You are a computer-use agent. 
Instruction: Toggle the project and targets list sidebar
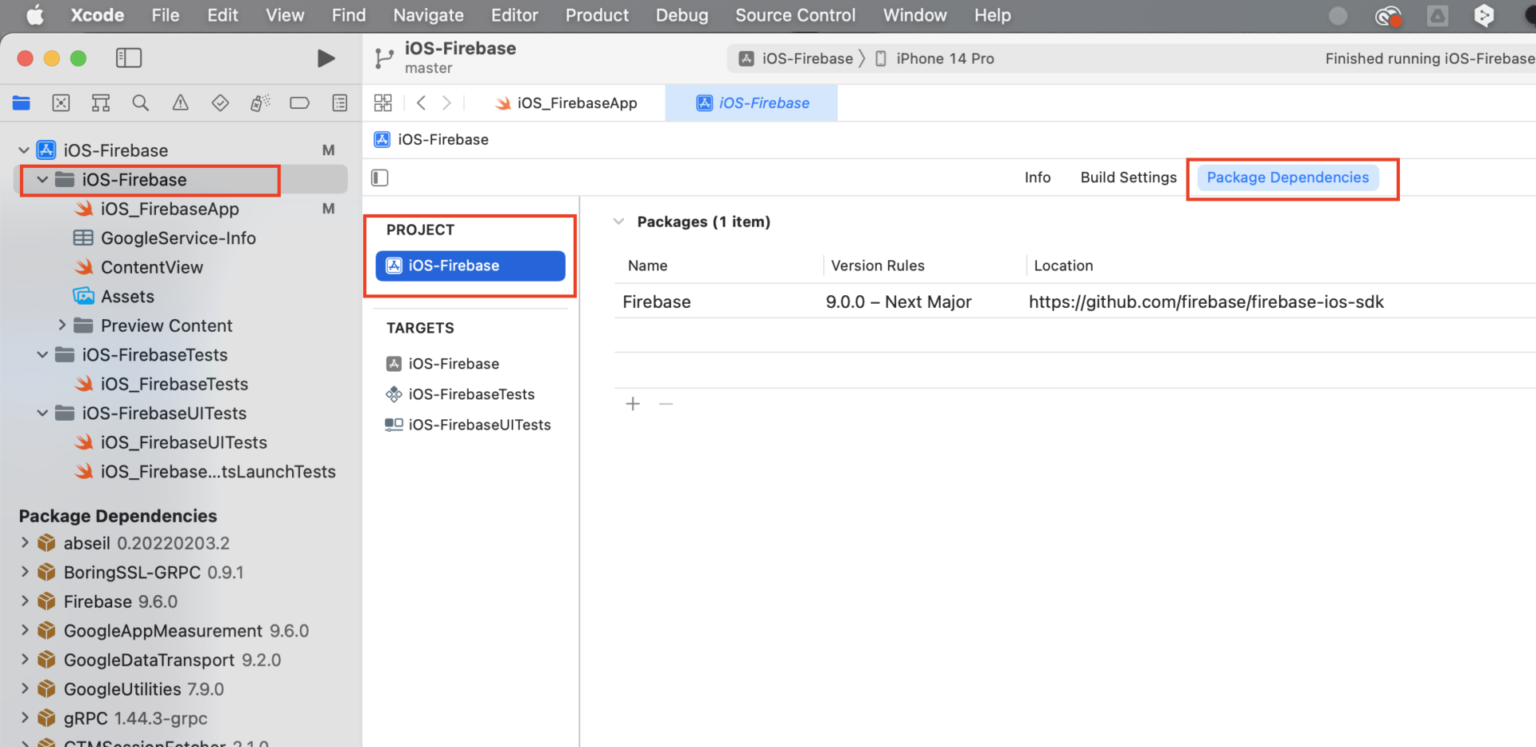[380, 178]
